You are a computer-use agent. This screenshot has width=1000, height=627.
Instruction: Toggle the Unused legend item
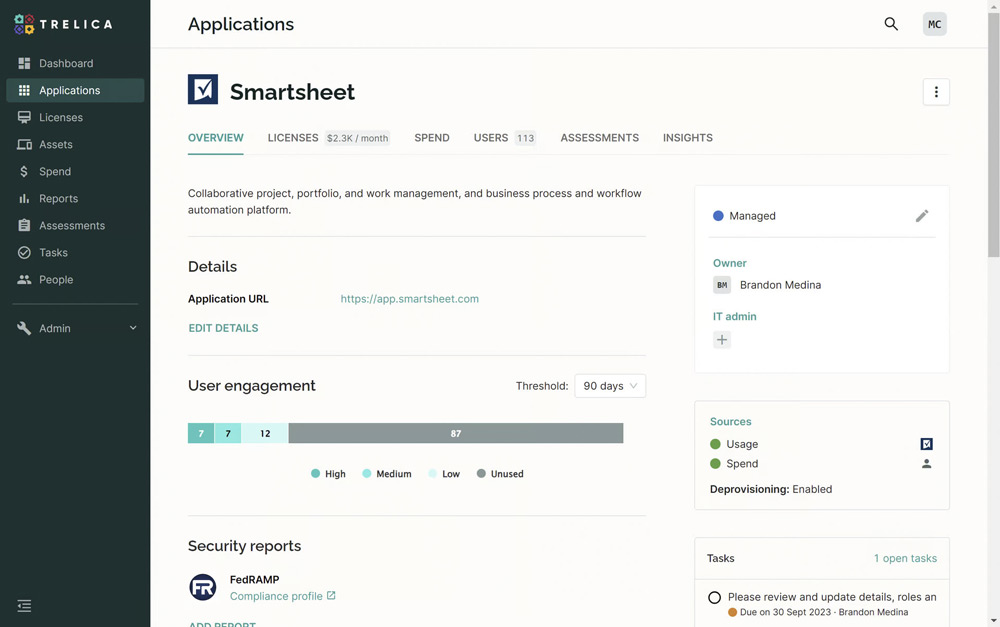pos(500,474)
